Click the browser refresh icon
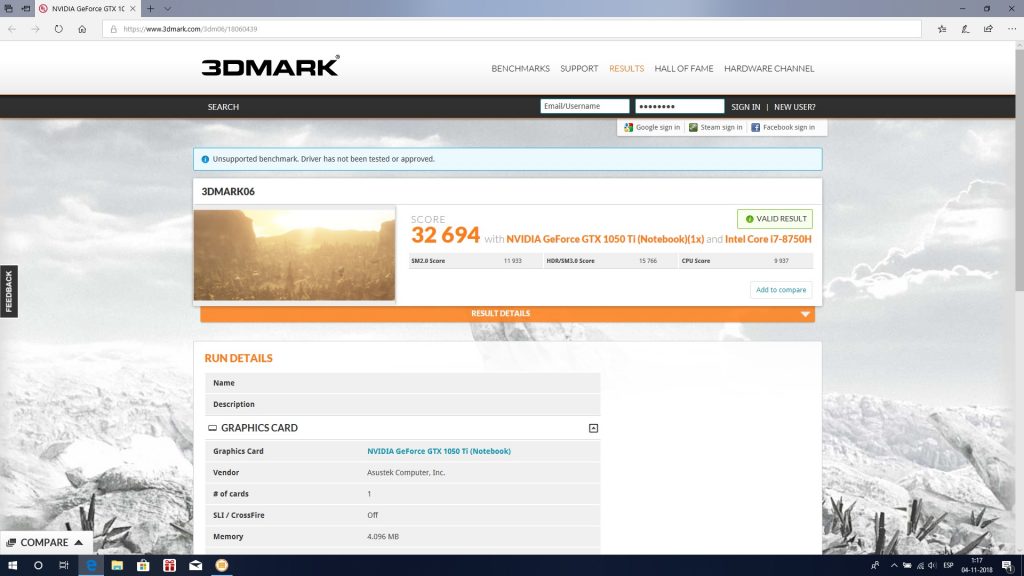Image resolution: width=1024 pixels, height=576 pixels. pos(59,29)
